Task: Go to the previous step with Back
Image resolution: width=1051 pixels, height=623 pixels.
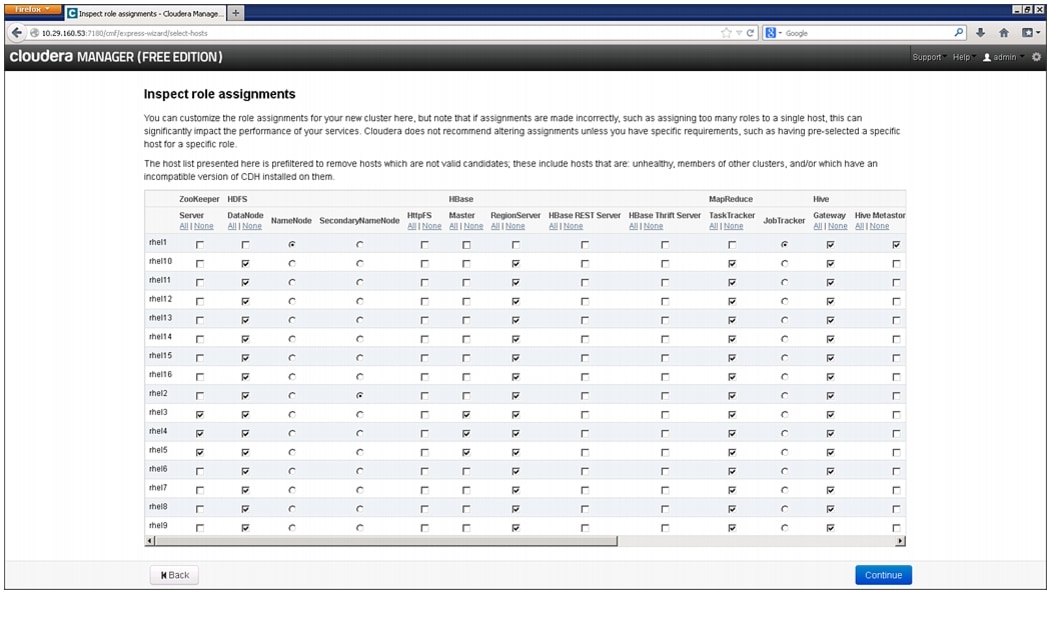Action: tap(174, 575)
